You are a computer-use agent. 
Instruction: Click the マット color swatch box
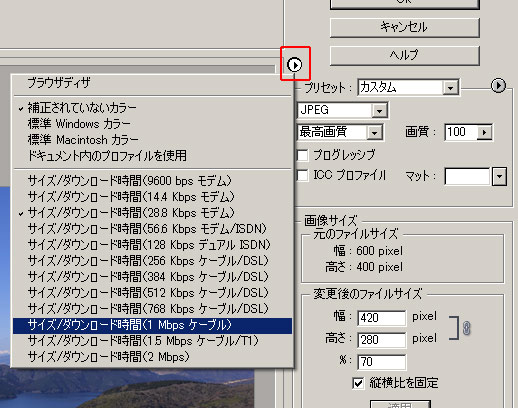coord(467,176)
